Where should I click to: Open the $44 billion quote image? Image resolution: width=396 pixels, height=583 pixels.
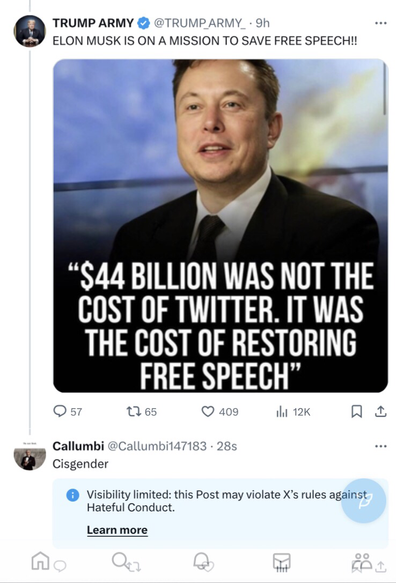[220, 226]
